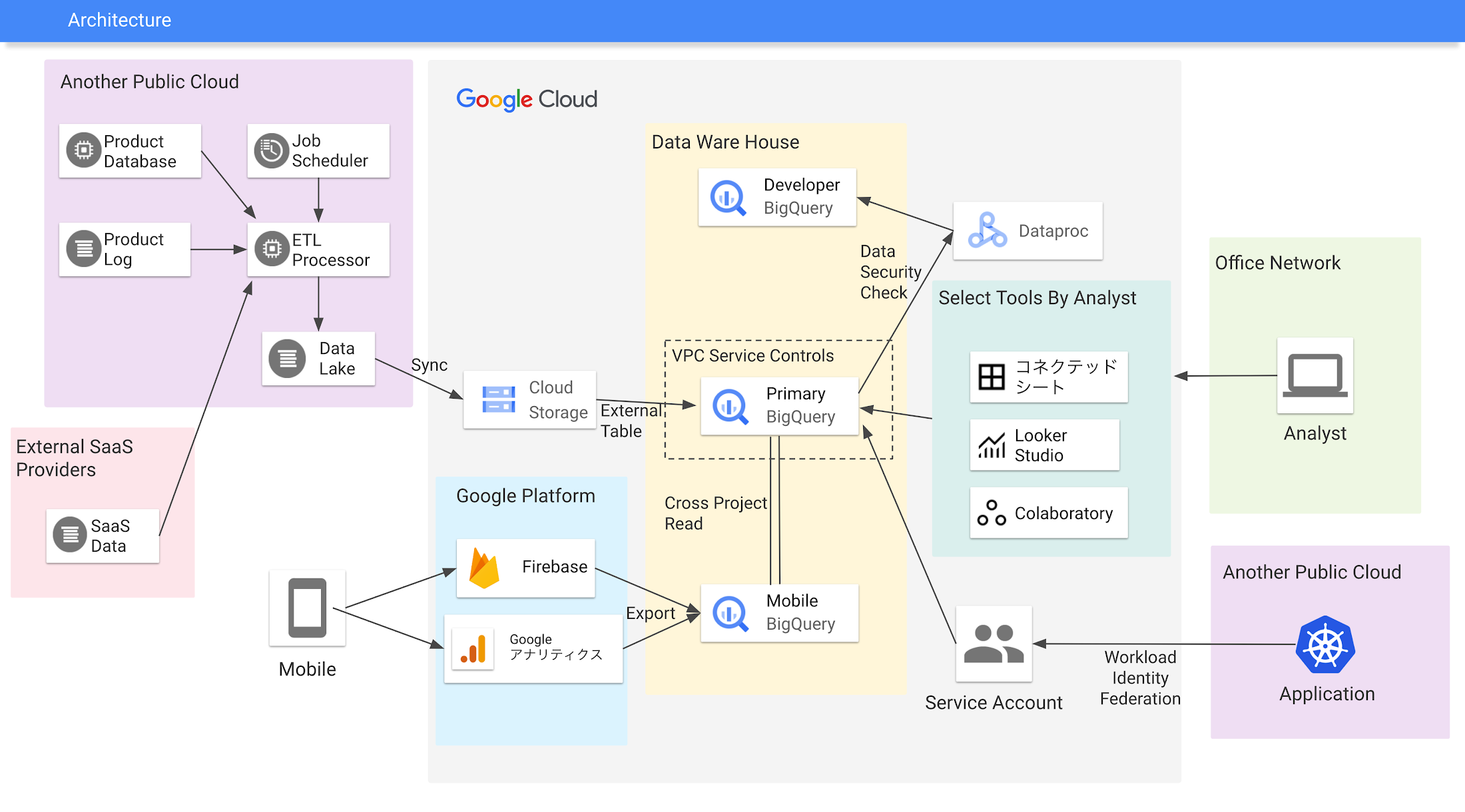
Task: Click the Firebase flame icon
Action: [x=484, y=568]
